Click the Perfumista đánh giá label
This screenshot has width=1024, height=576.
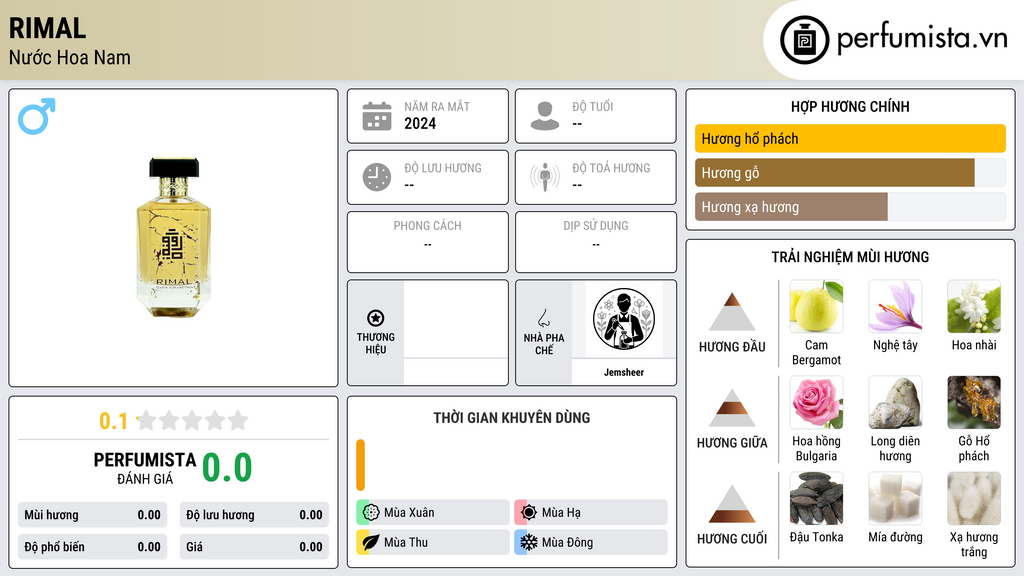[x=145, y=468]
